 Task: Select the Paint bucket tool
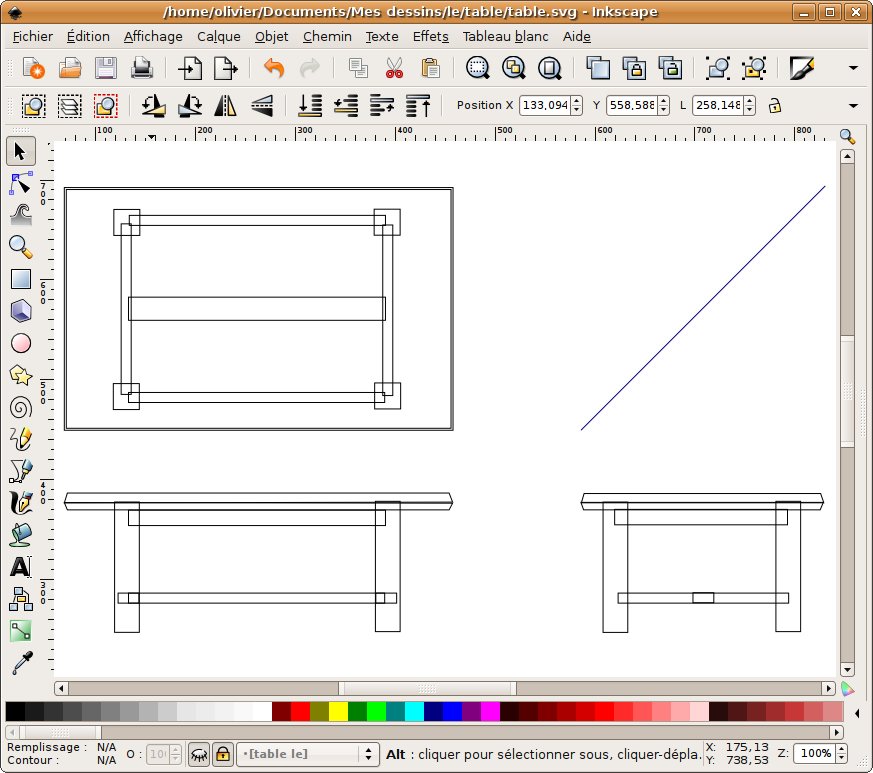coord(21,535)
